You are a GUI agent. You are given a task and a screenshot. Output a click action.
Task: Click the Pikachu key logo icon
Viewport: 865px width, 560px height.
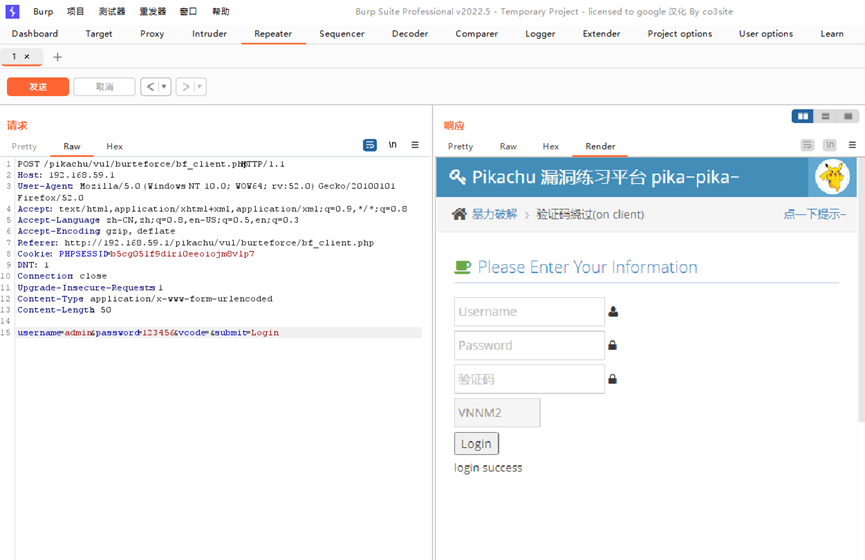(x=457, y=177)
